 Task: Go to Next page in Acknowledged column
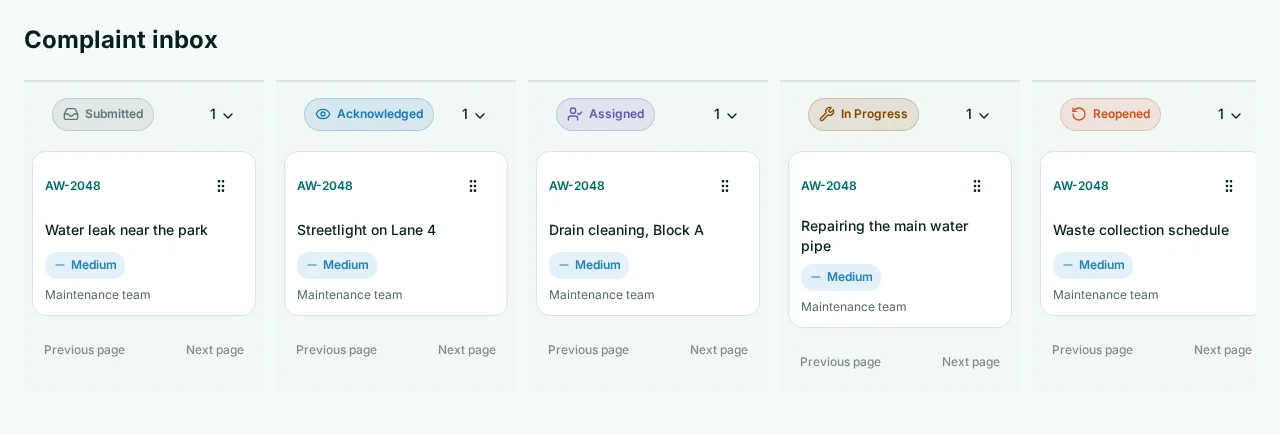pyautogui.click(x=467, y=350)
